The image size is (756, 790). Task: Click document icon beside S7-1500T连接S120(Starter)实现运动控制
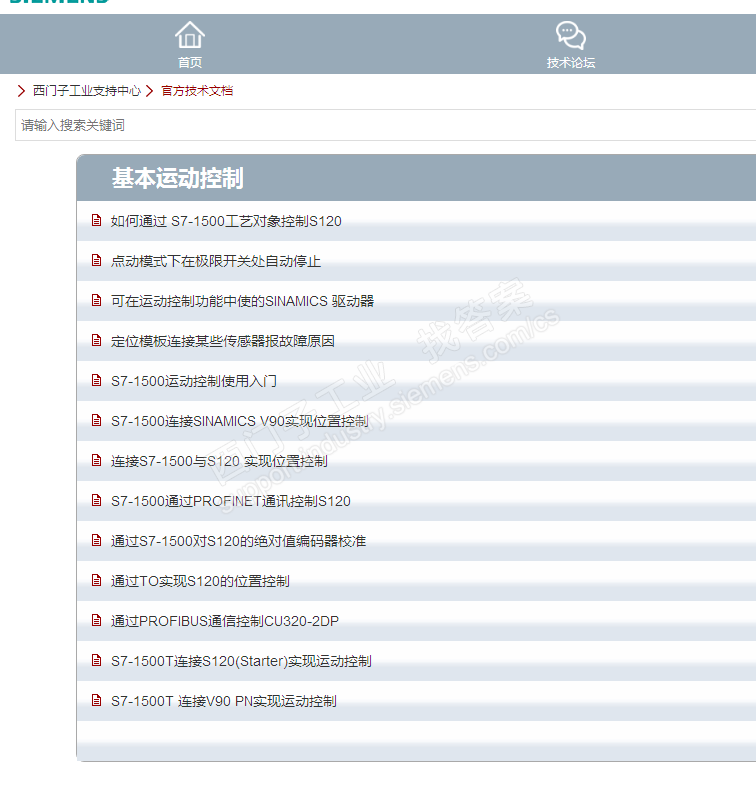pyautogui.click(x=96, y=660)
